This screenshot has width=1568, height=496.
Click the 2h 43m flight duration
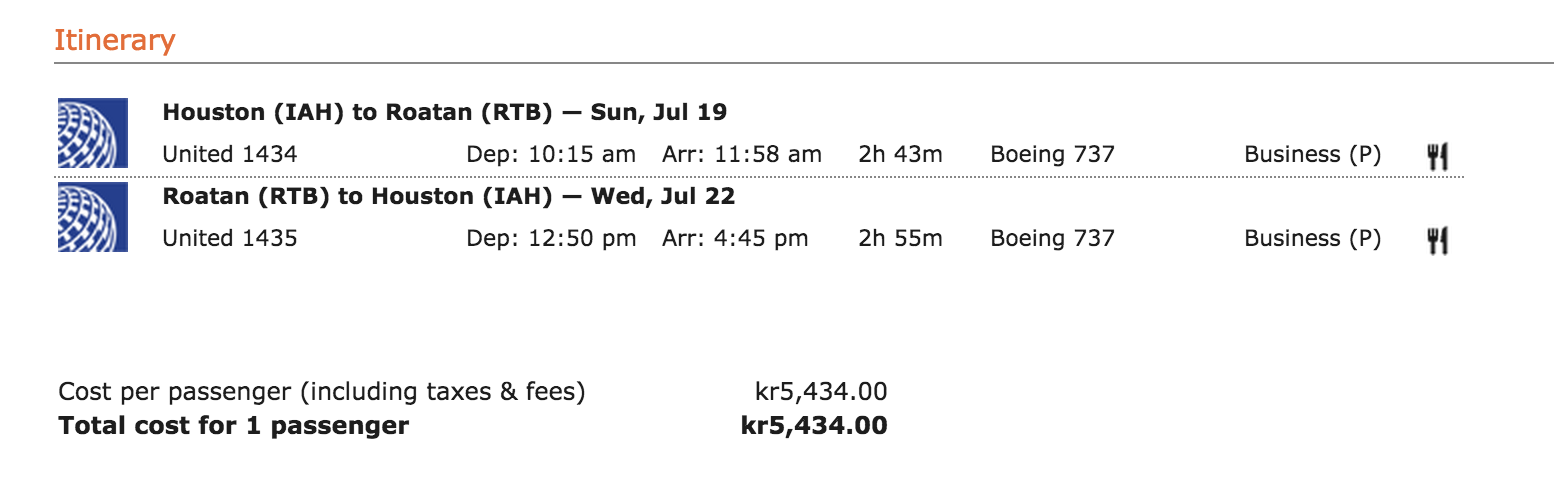(900, 154)
